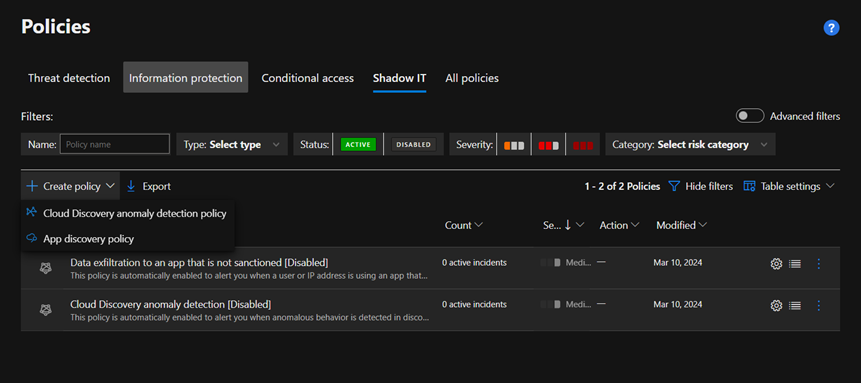Viewport: 861px width, 383px height.
Task: Expand the Type Select type dropdown
Action: (x=232, y=145)
